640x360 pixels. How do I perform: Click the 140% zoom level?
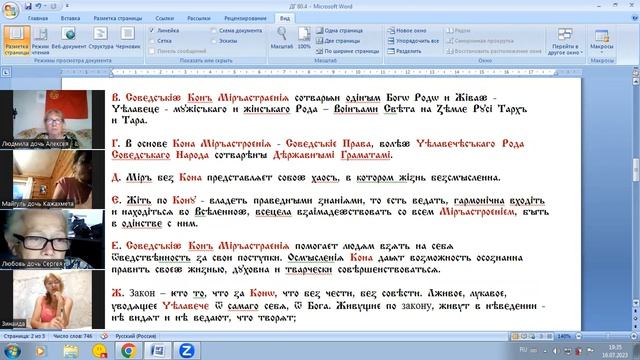click(564, 336)
